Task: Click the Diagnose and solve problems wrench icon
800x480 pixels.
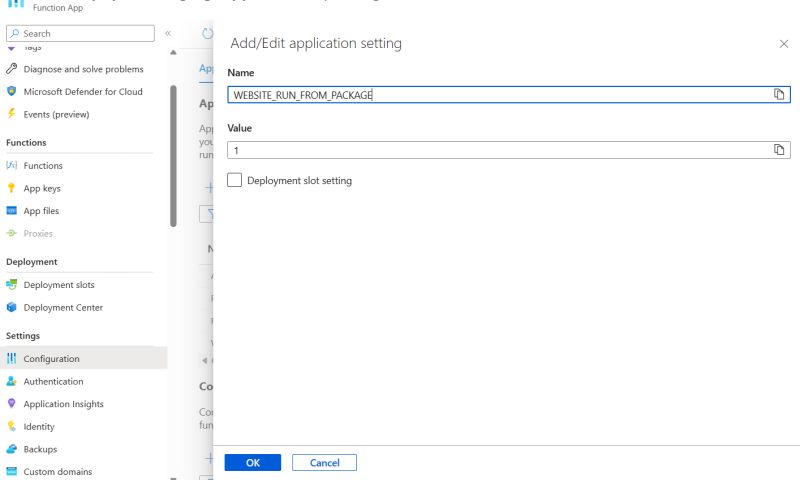Action: pyautogui.click(x=11, y=69)
